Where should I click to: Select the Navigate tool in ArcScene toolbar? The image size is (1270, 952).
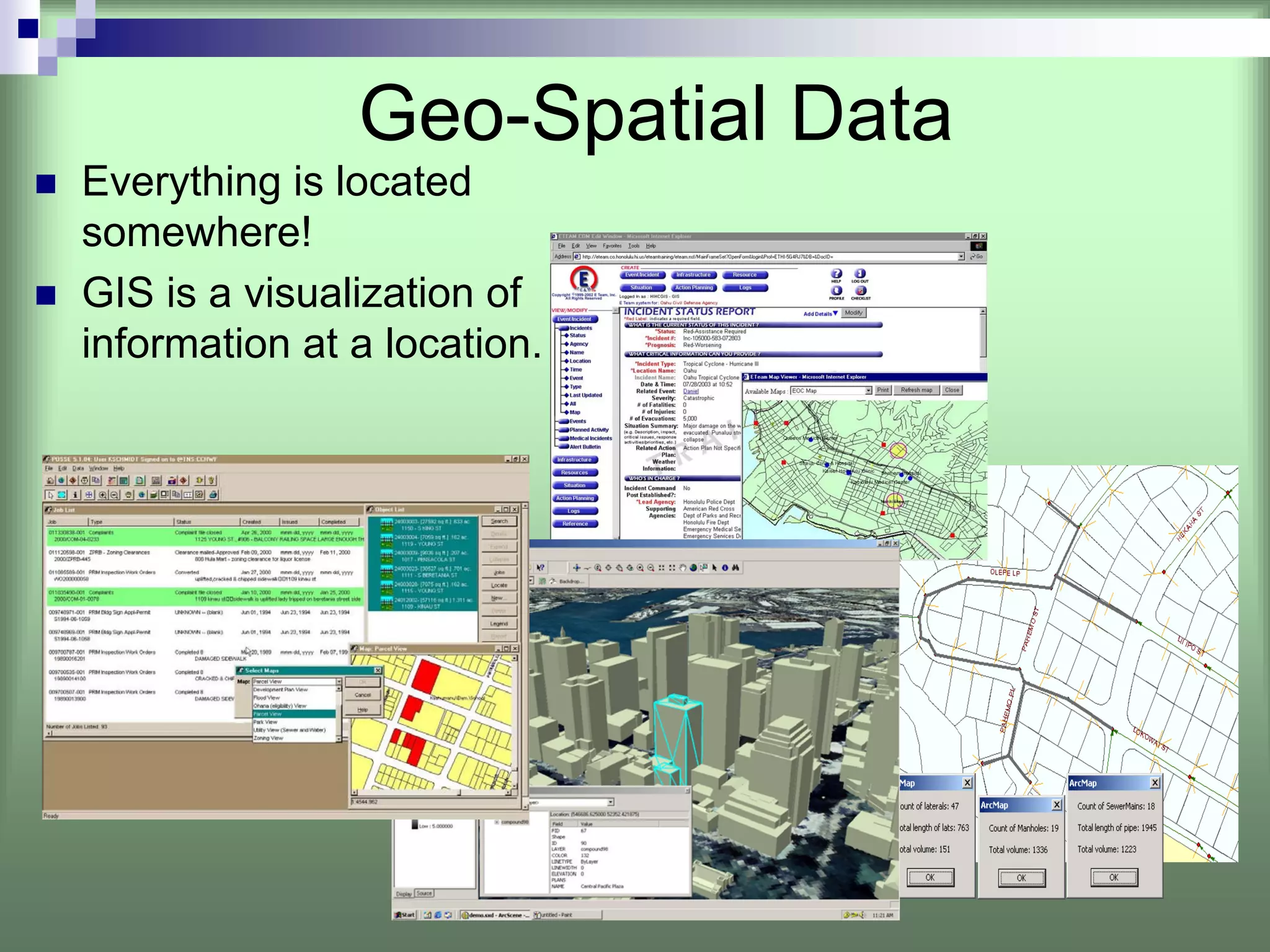577,568
